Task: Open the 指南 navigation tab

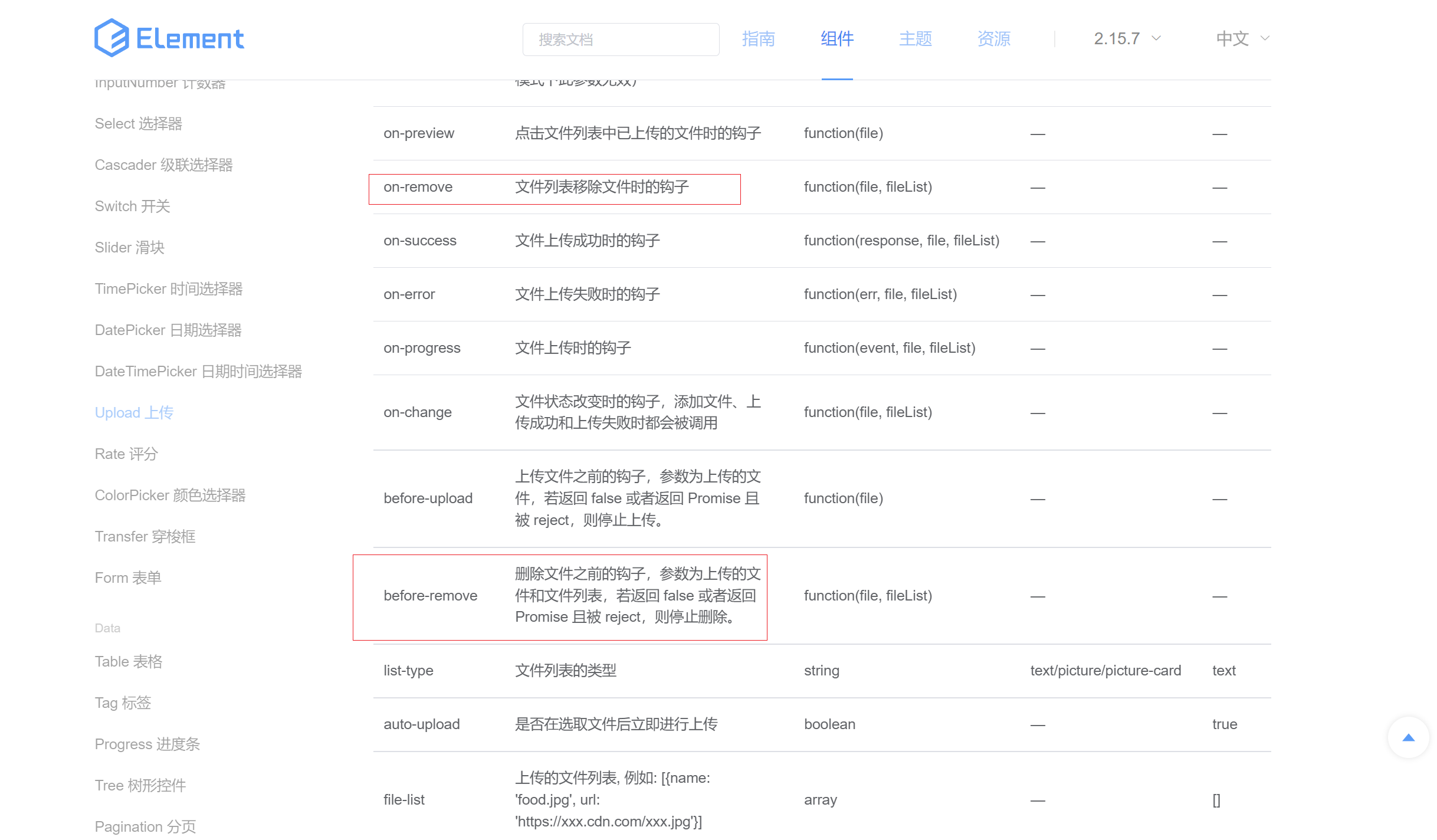Action: (x=758, y=39)
